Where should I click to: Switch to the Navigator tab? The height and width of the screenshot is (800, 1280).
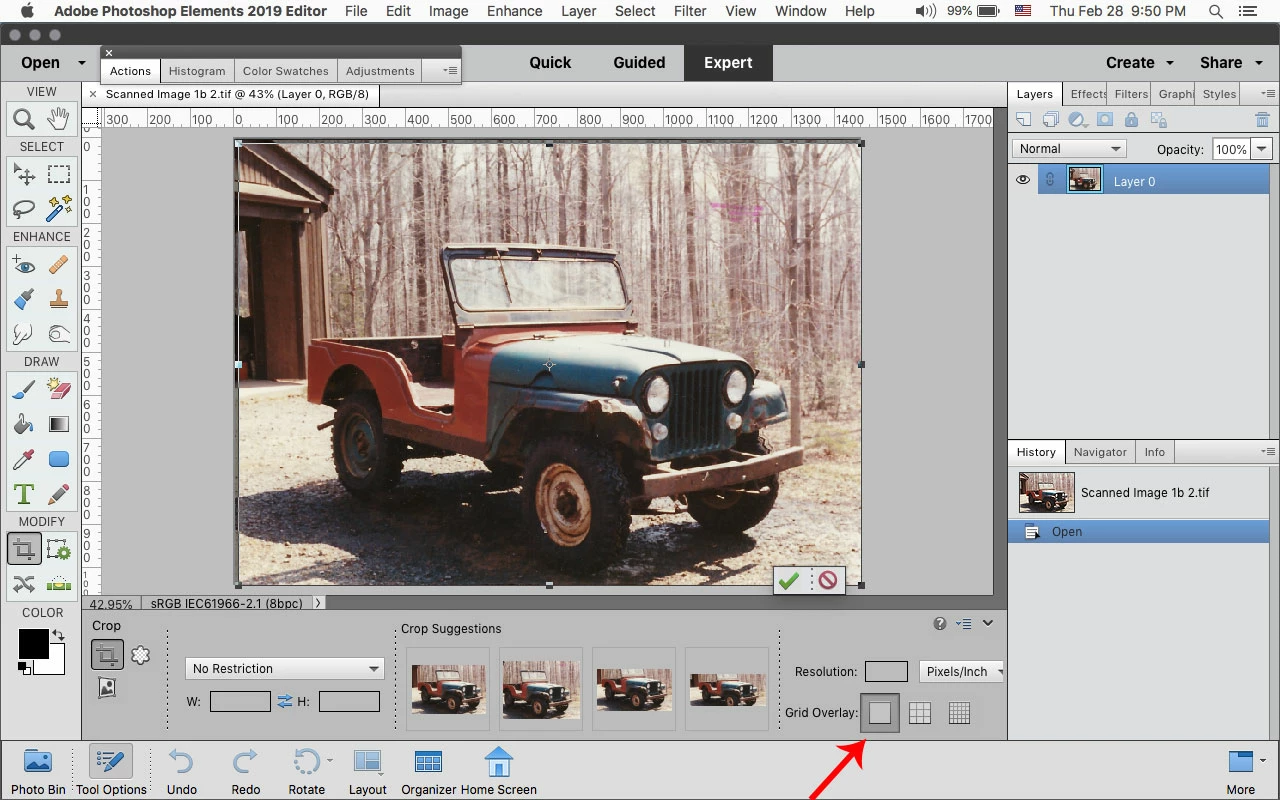(1100, 452)
